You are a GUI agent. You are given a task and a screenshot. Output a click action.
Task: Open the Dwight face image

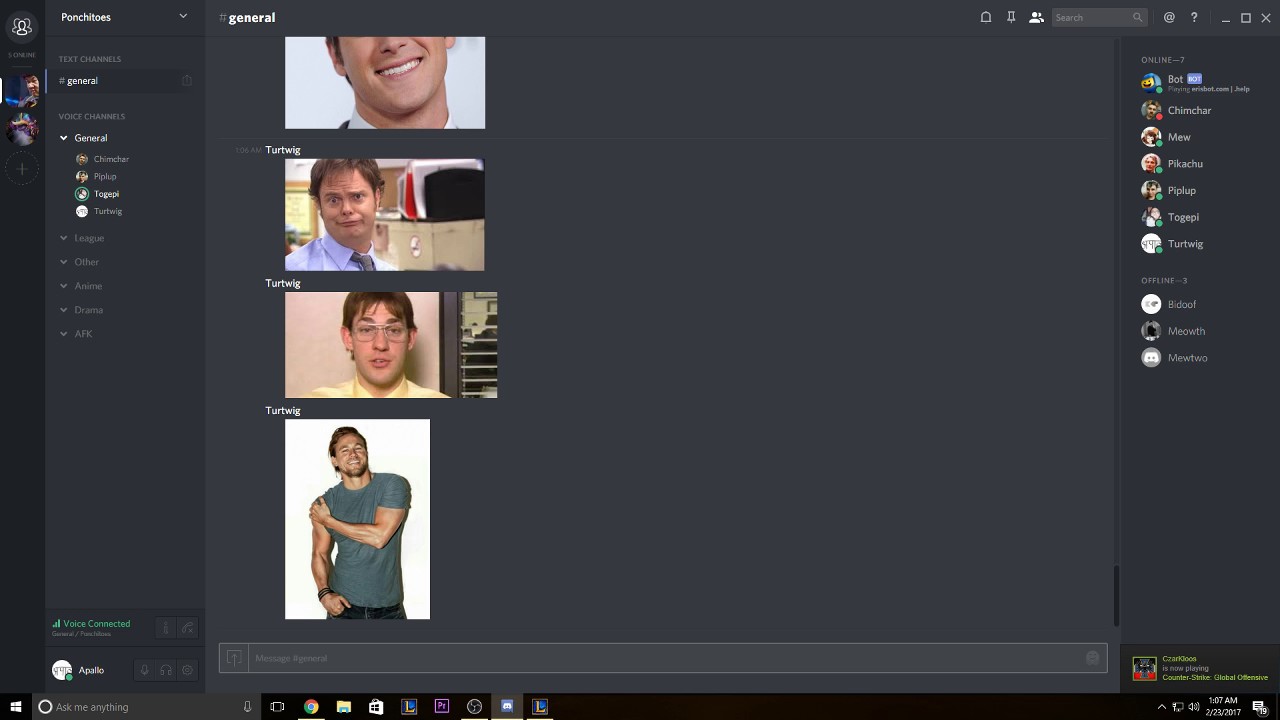click(x=384, y=215)
